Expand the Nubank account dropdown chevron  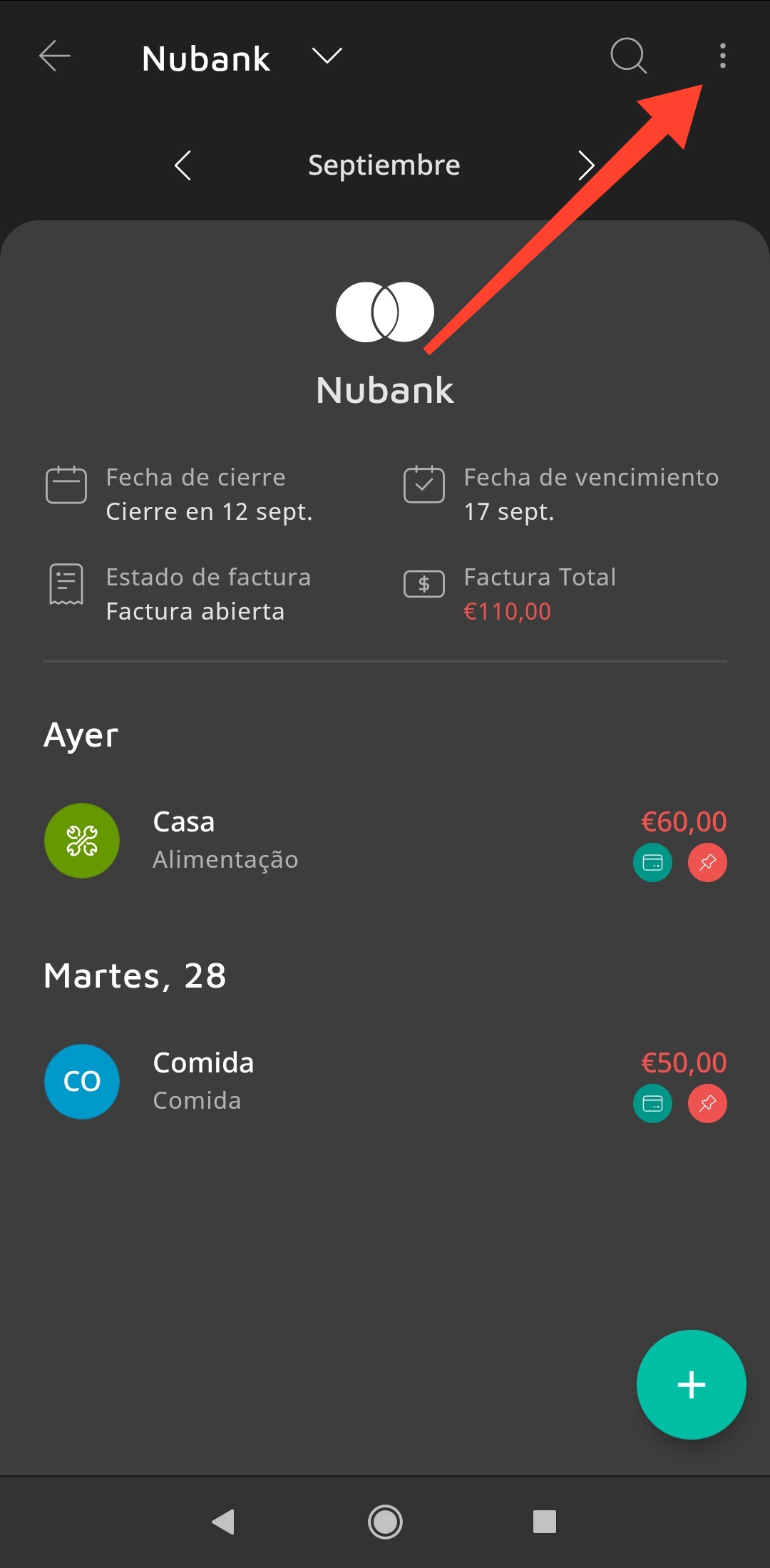(x=327, y=56)
